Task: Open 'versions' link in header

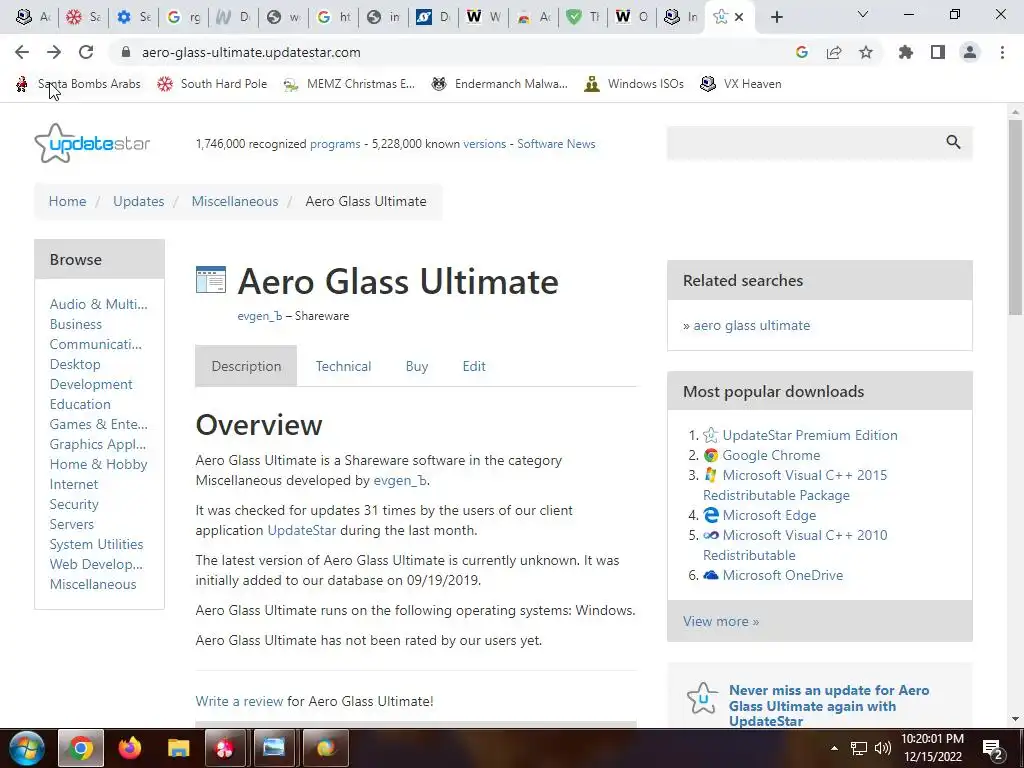Action: (485, 144)
